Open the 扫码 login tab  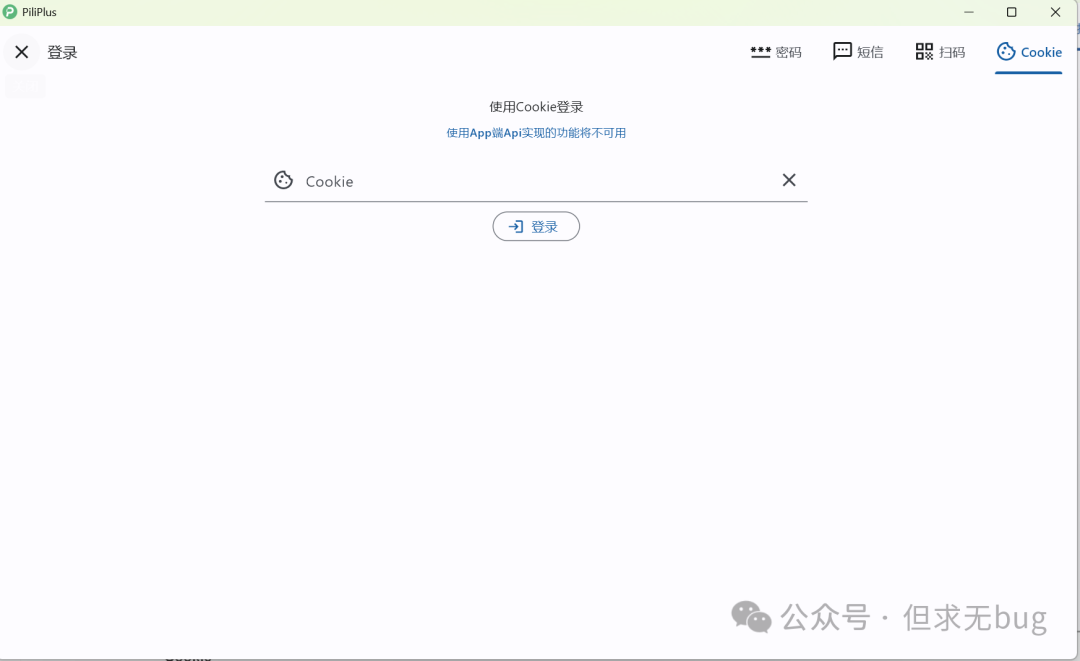click(952, 53)
